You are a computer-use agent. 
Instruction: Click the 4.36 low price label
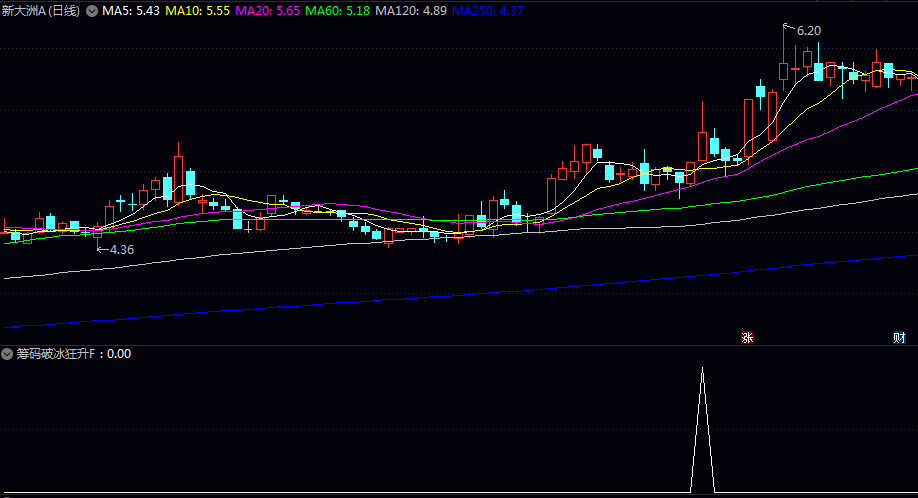[122, 250]
